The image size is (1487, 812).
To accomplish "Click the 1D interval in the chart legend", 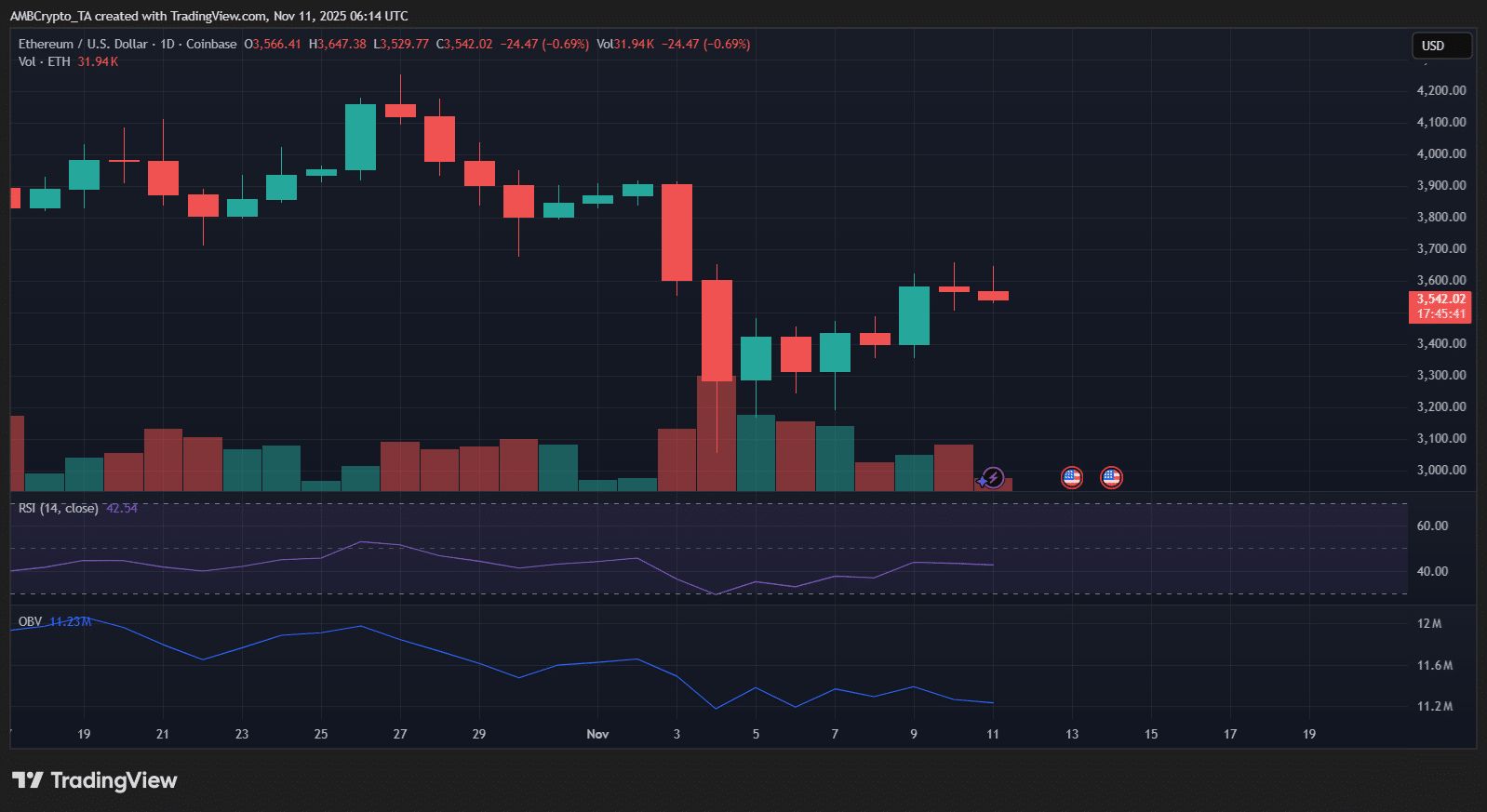I will (x=167, y=44).
